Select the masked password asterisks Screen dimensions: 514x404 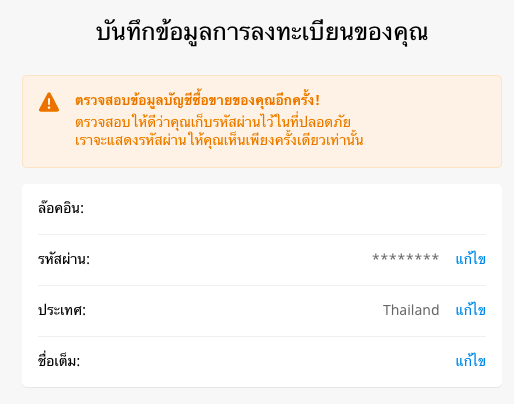tap(405, 258)
